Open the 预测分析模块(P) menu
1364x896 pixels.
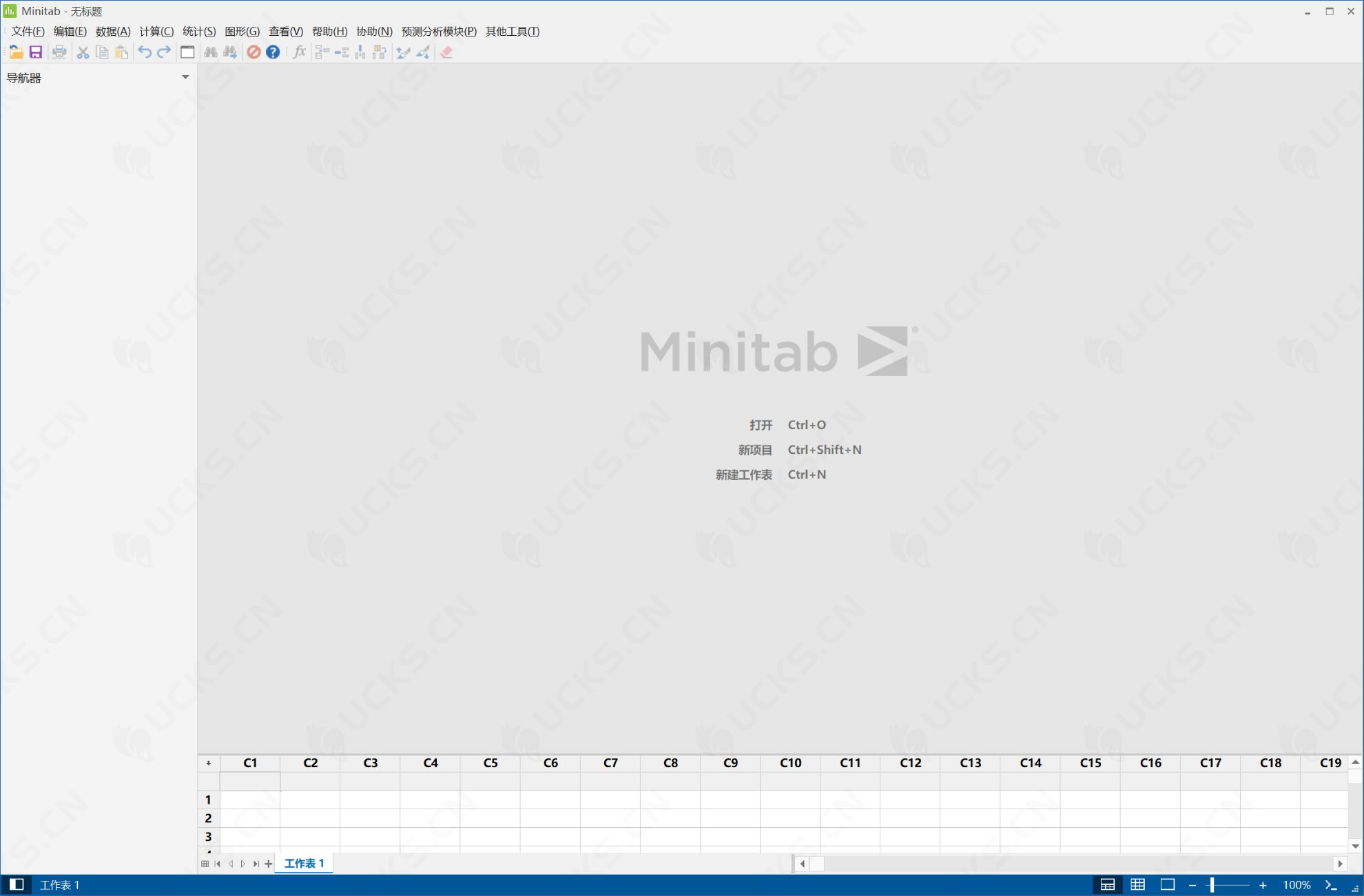click(x=439, y=32)
